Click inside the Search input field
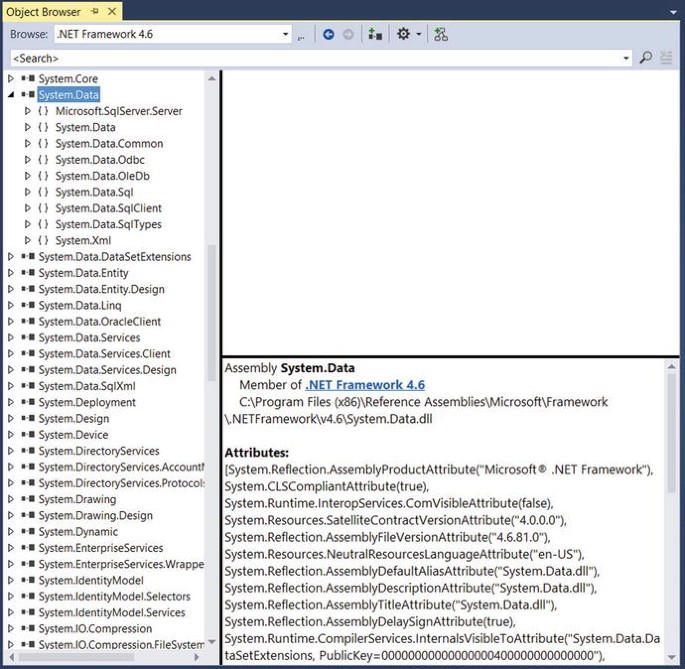 tap(300, 58)
